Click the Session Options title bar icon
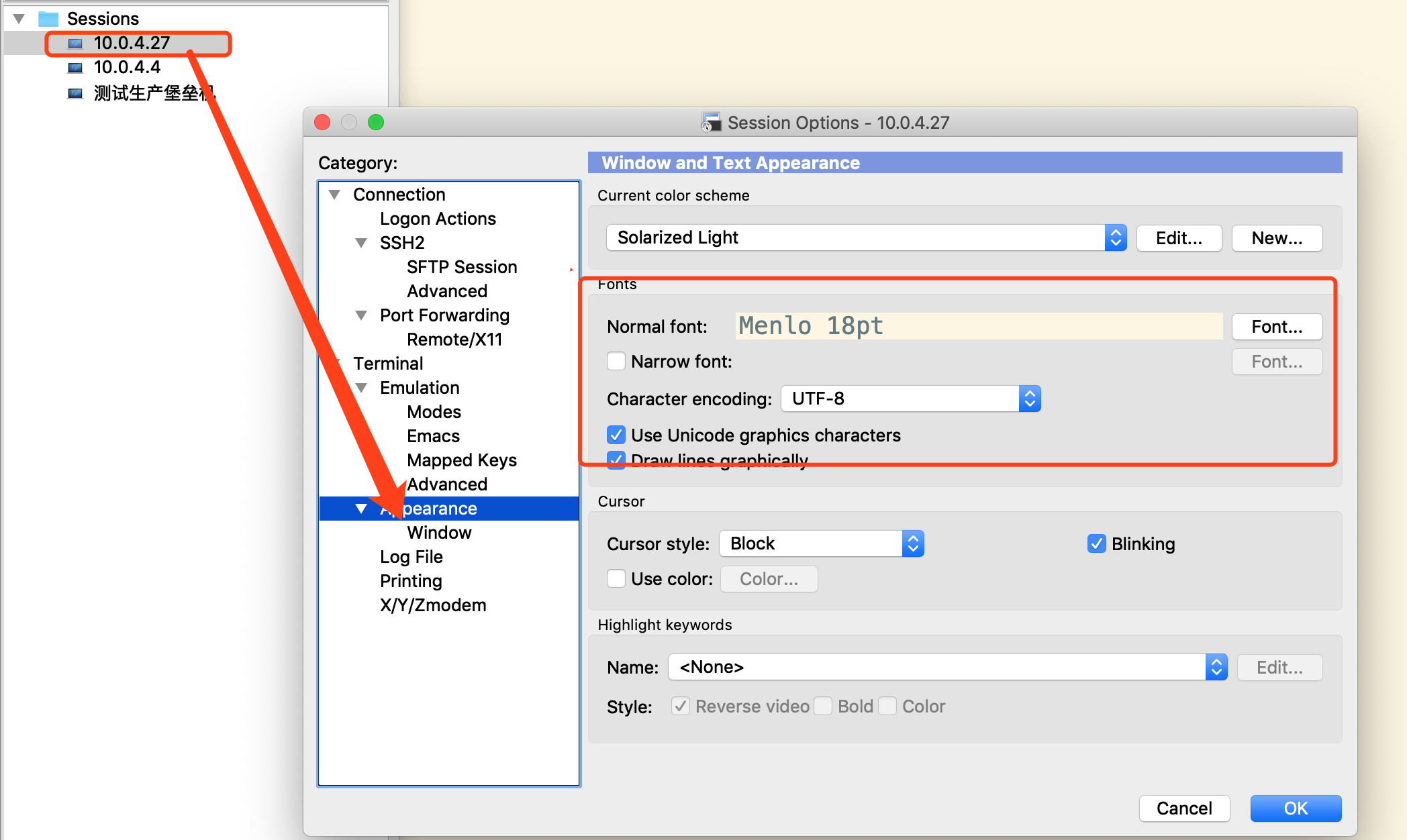The width and height of the screenshot is (1407, 840). point(713,122)
